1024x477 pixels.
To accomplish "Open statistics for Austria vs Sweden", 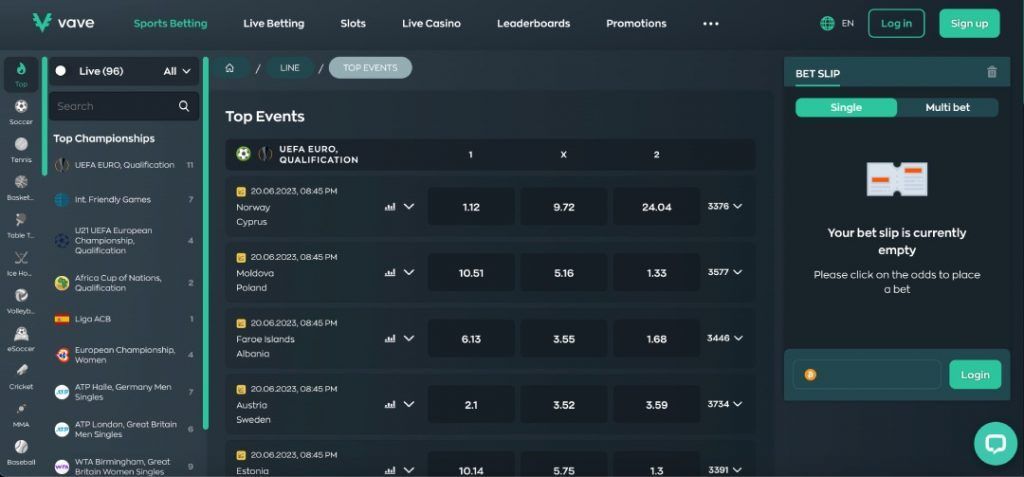I will 390,404.
